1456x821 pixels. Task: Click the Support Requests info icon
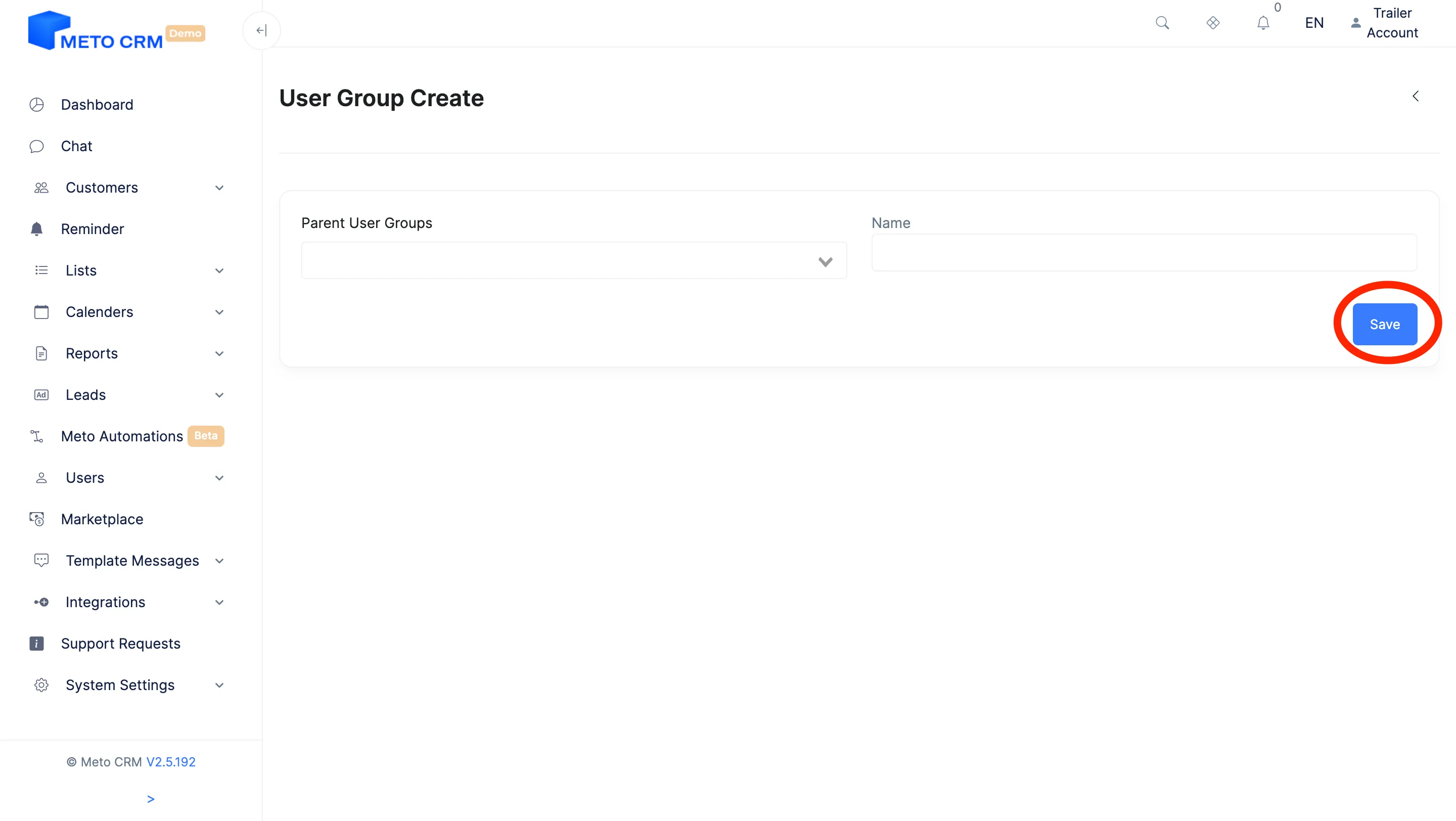[x=37, y=644]
